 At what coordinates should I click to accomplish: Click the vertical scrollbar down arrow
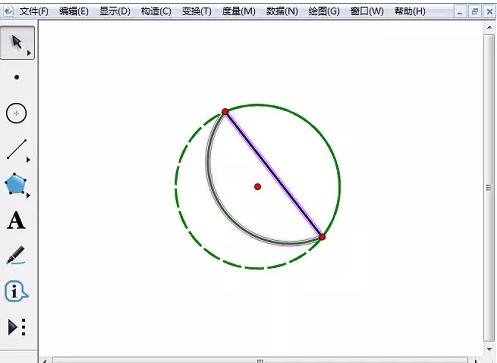pyautogui.click(x=489, y=349)
